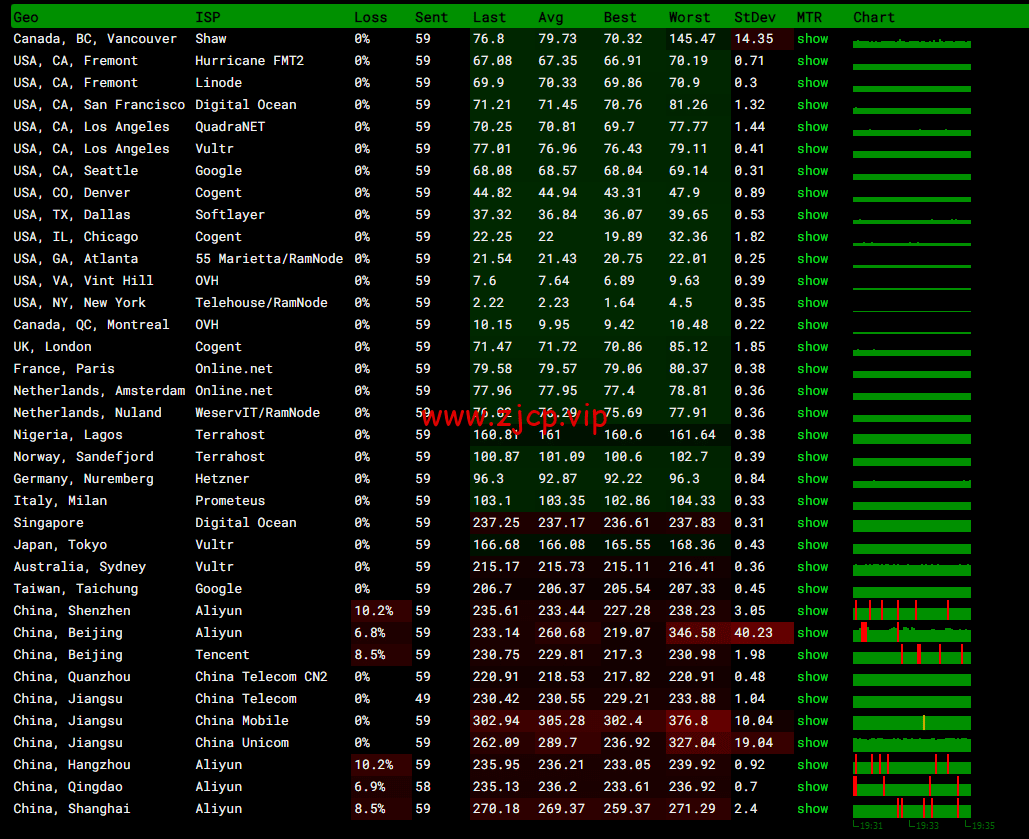Select the Last column header

pos(490,18)
